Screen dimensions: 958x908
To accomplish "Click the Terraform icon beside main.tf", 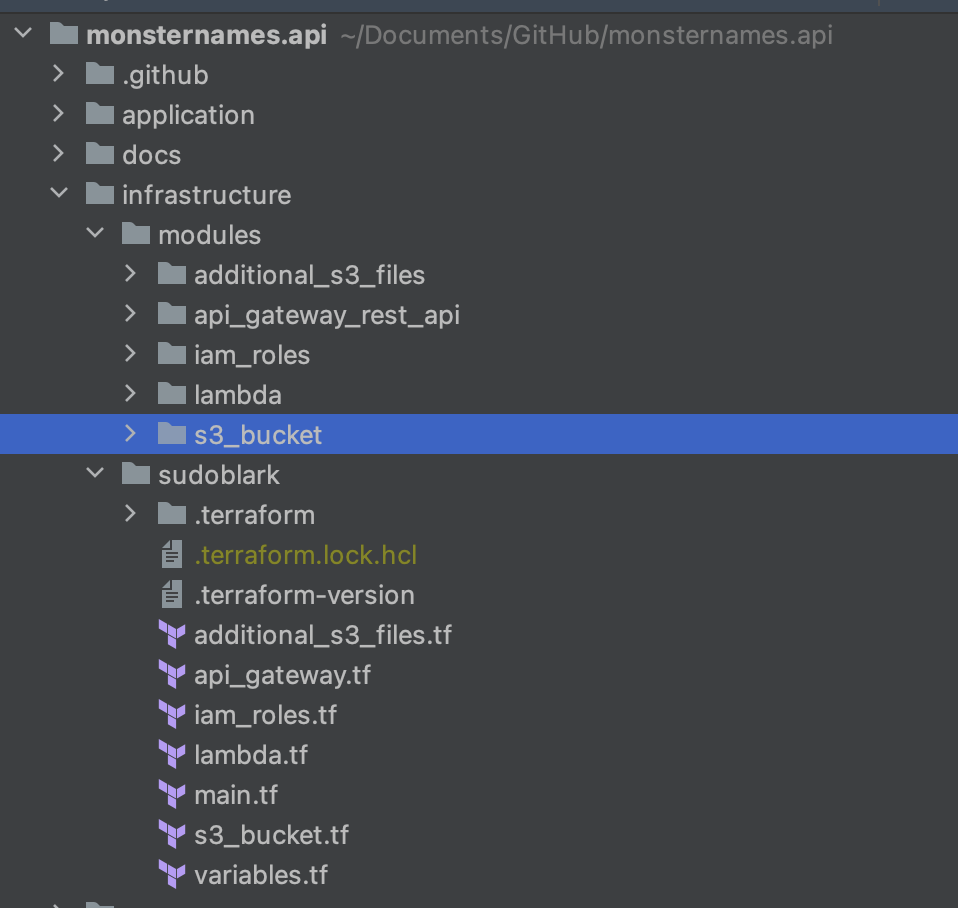I will pyautogui.click(x=172, y=794).
